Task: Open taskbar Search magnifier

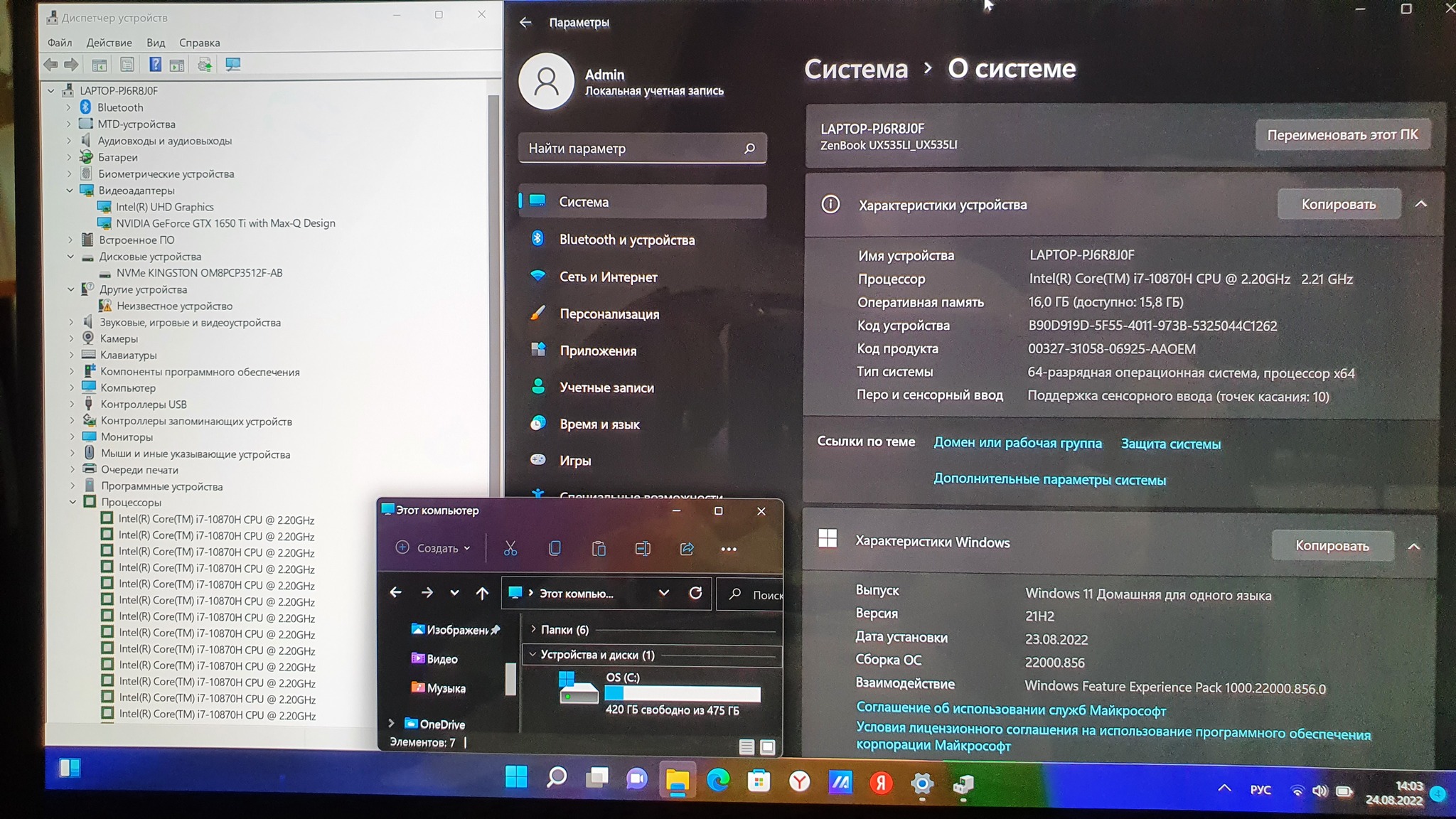Action: pyautogui.click(x=557, y=778)
